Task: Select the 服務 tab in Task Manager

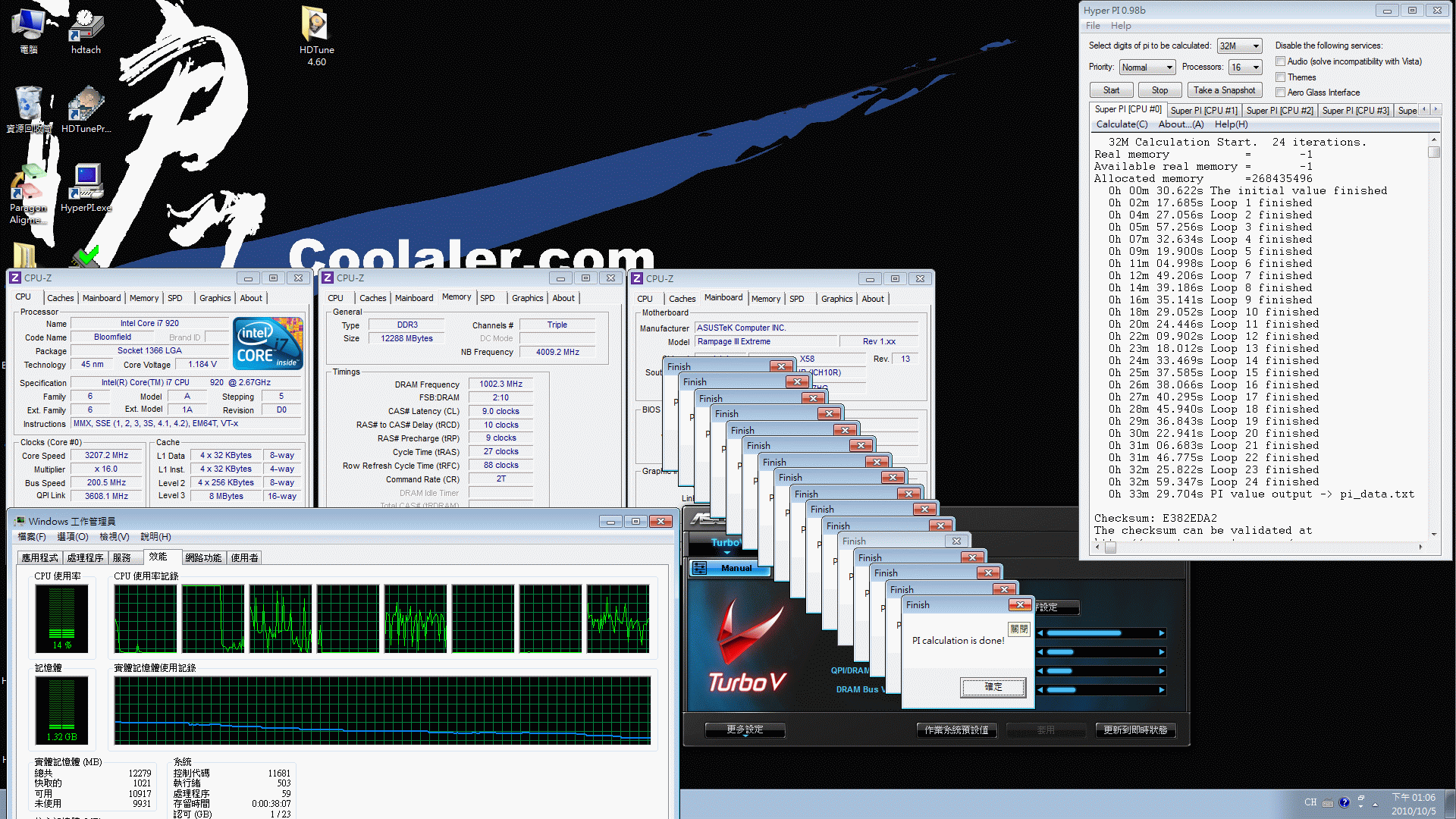Action: tap(122, 557)
